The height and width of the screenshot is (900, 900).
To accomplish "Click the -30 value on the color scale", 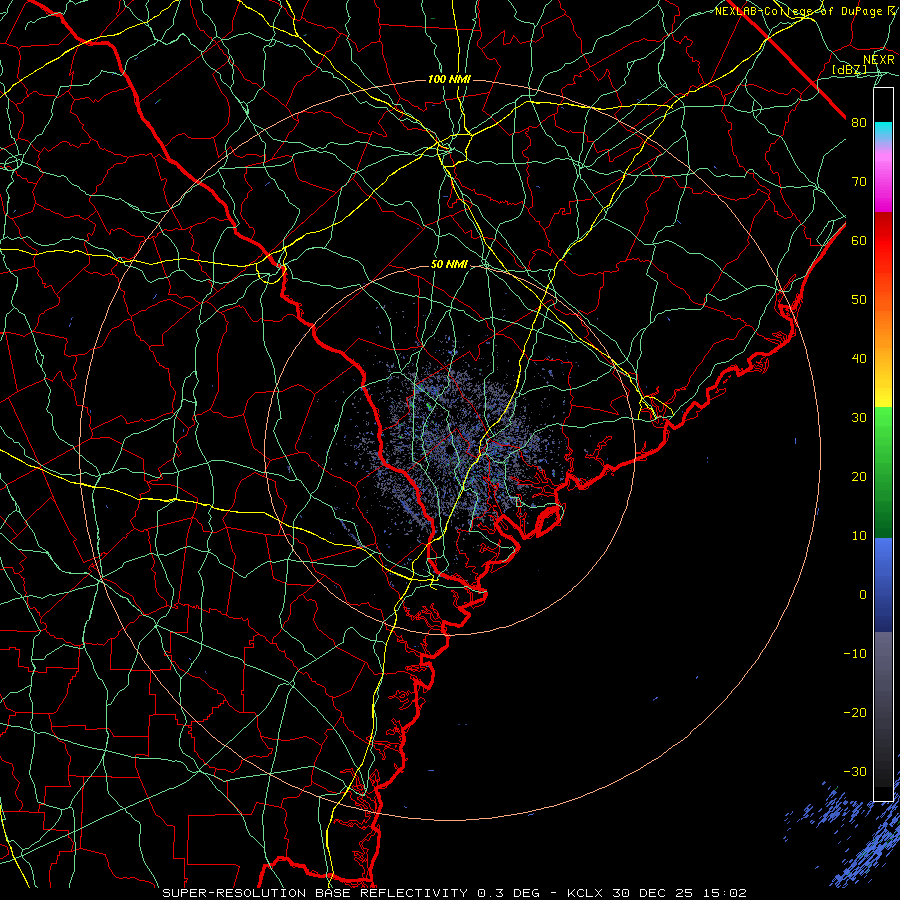I will [x=855, y=771].
